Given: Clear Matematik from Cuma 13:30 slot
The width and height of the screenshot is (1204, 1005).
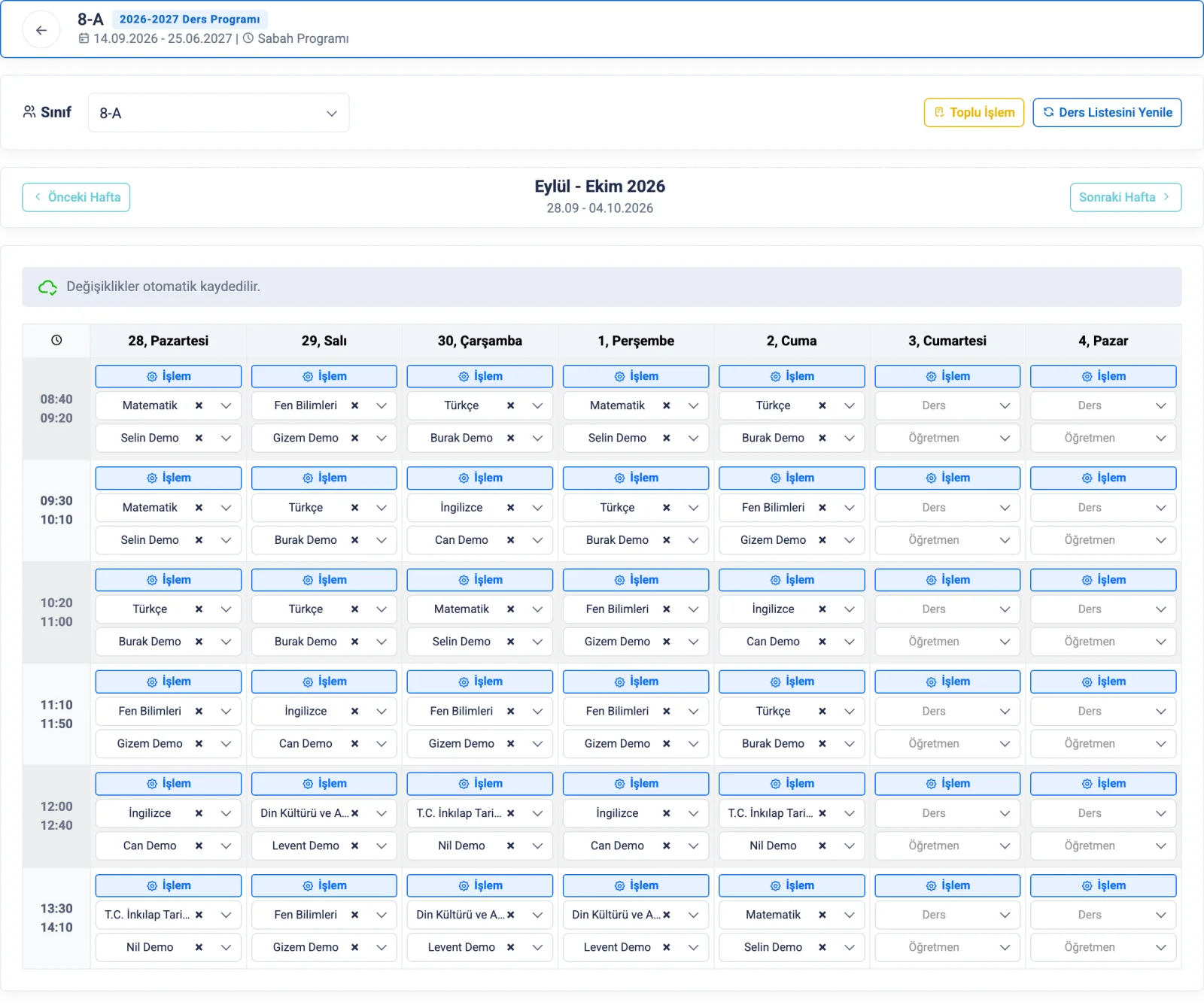Looking at the screenshot, I should tap(822, 915).
